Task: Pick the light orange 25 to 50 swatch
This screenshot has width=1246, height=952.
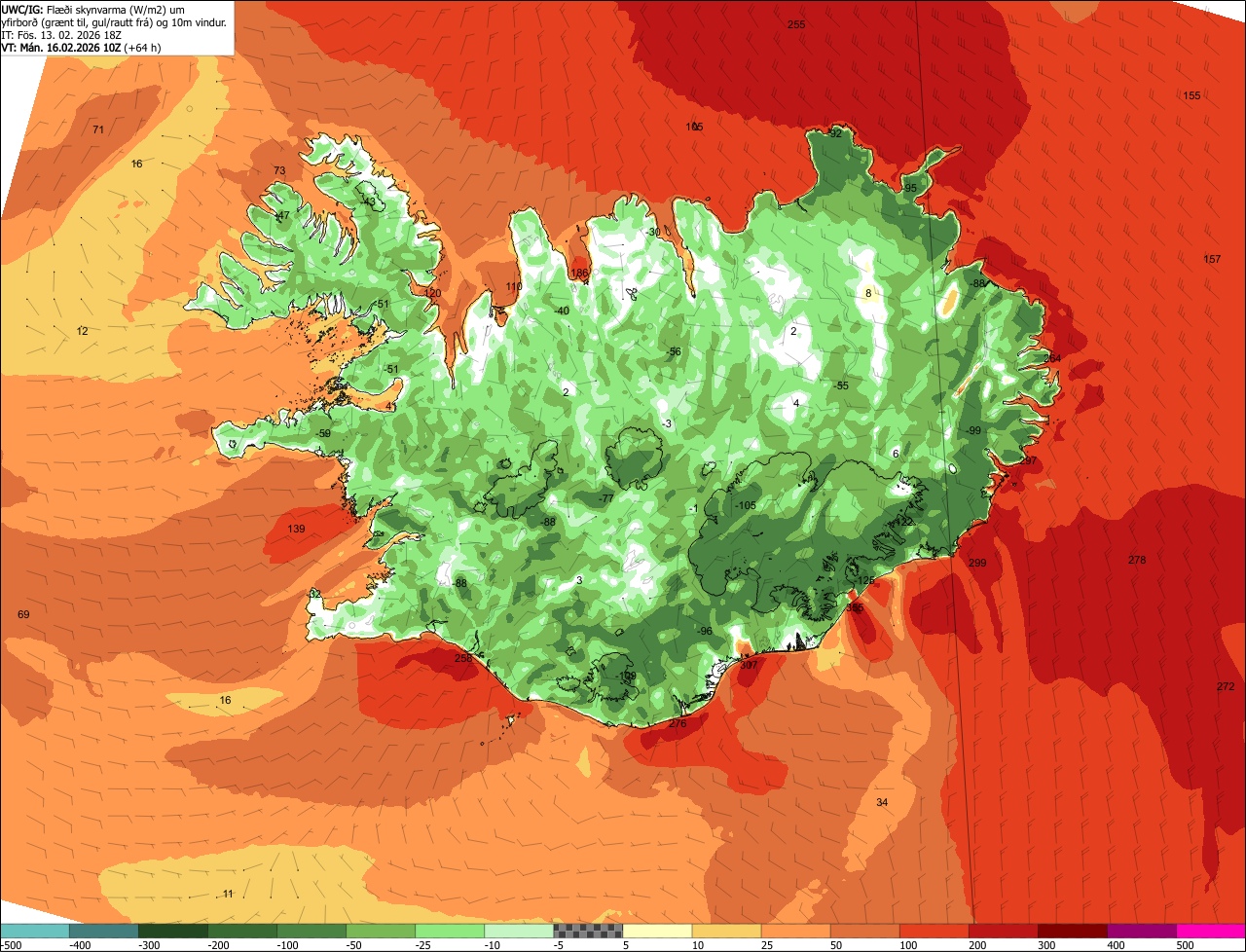Action: point(795,931)
